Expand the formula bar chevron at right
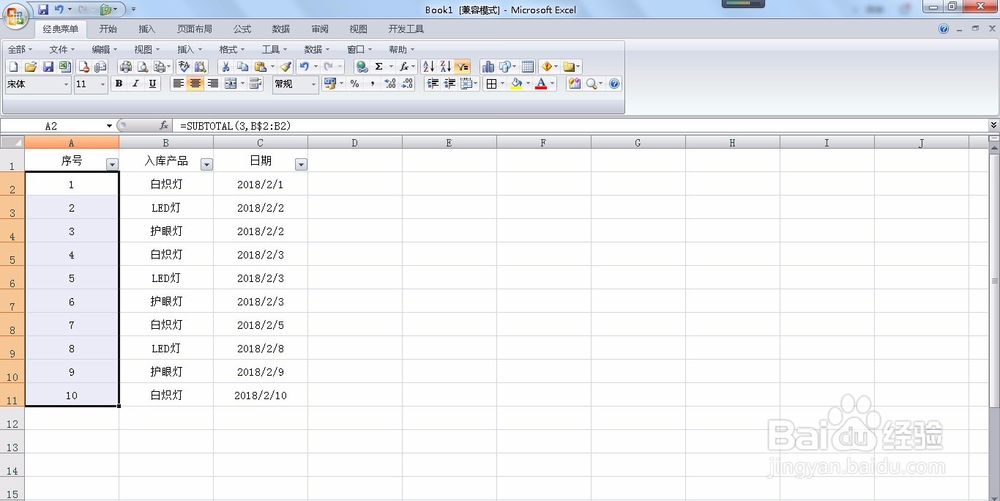 click(x=993, y=125)
